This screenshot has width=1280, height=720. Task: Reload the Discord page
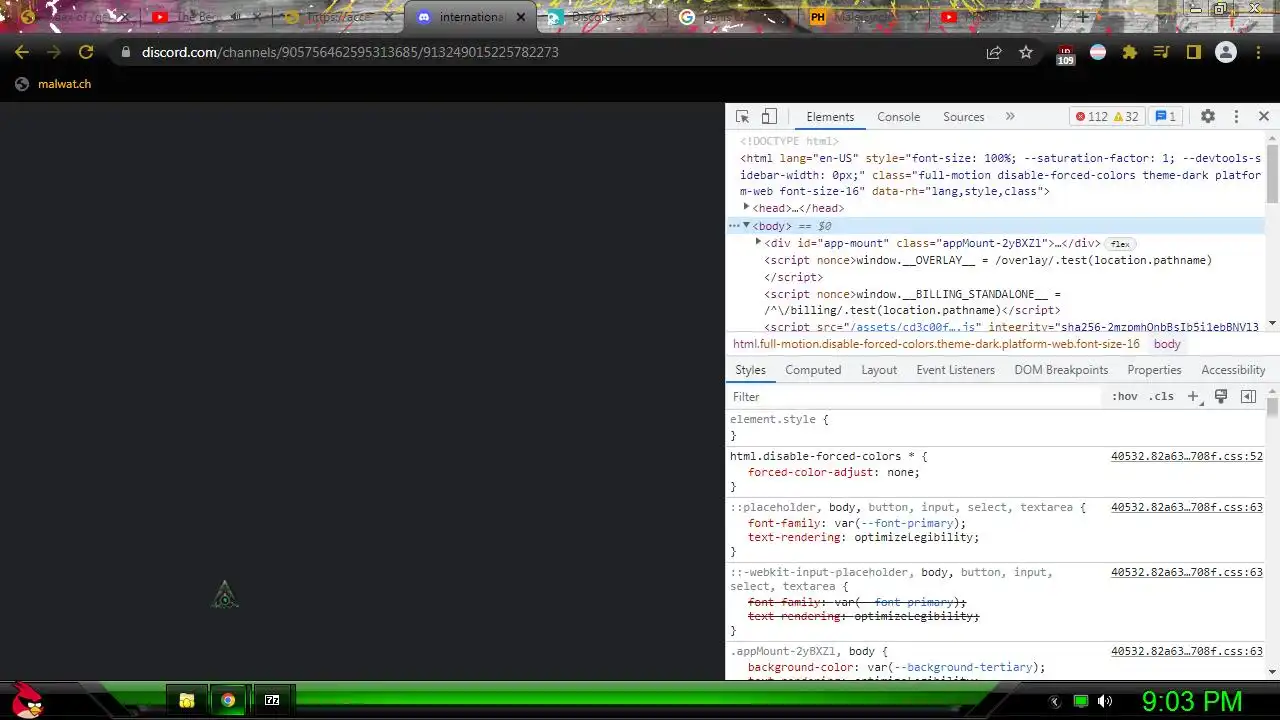(x=86, y=52)
